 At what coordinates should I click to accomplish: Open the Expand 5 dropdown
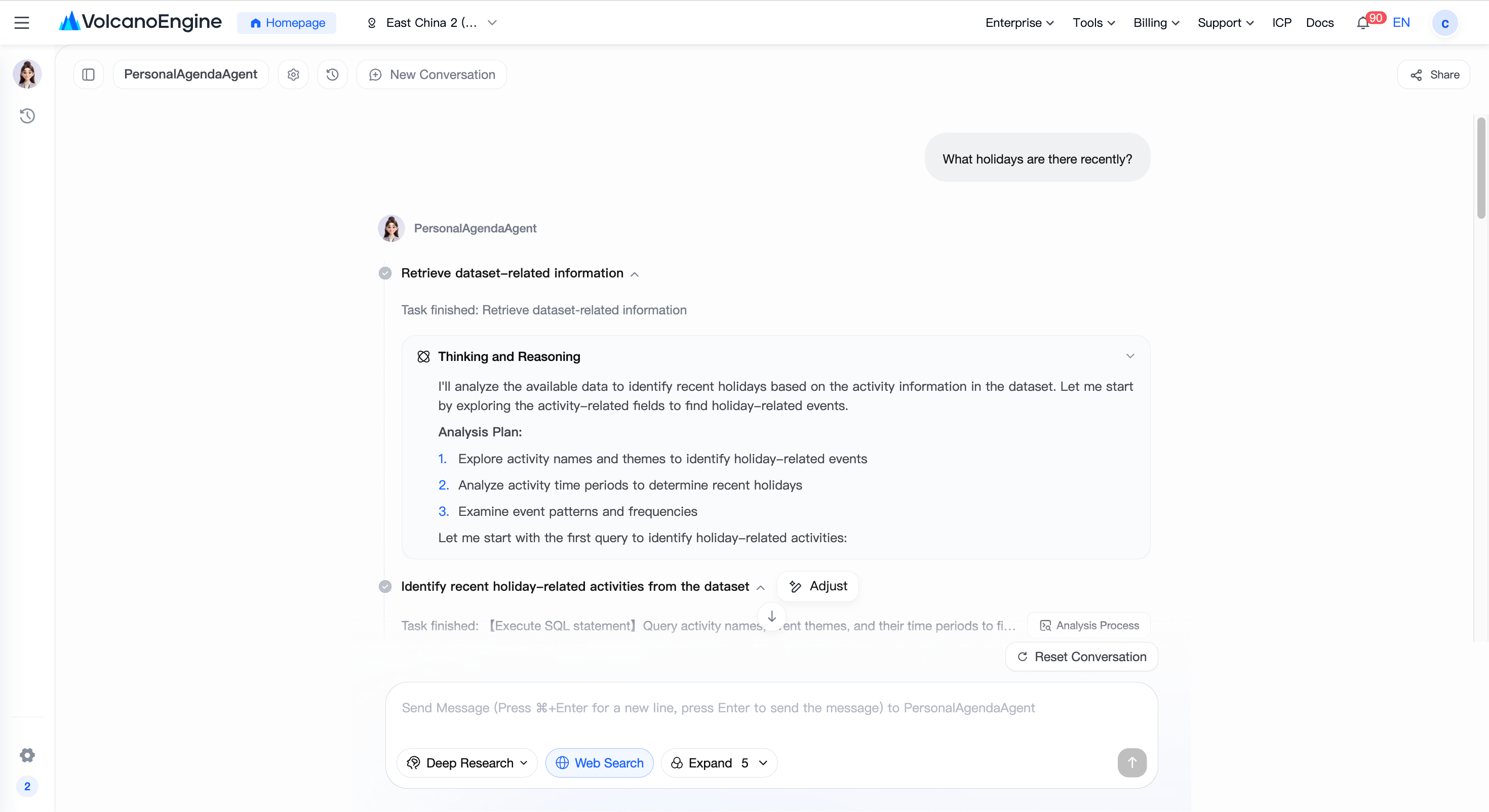[719, 763]
